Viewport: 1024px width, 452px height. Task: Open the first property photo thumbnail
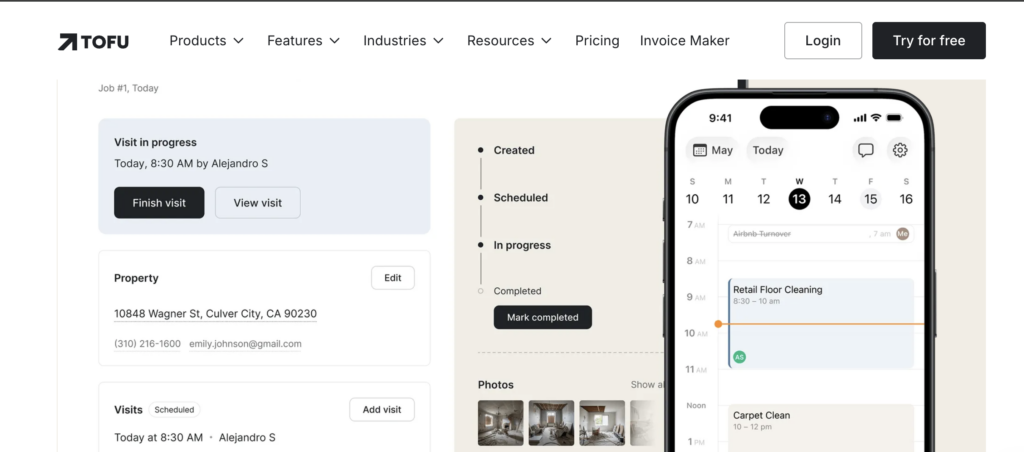[x=501, y=423]
